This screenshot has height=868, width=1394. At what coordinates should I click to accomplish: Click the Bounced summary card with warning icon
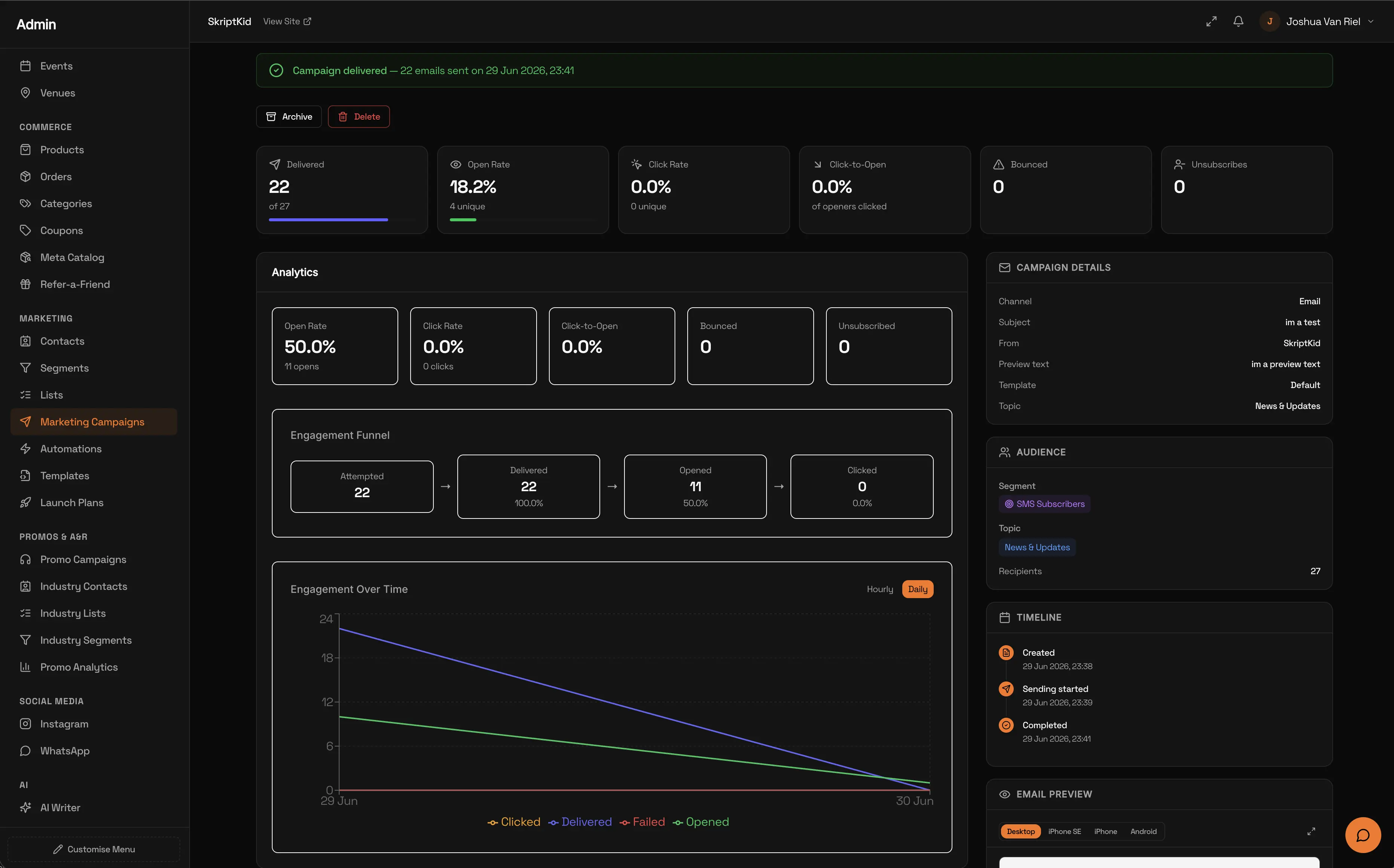point(1066,190)
